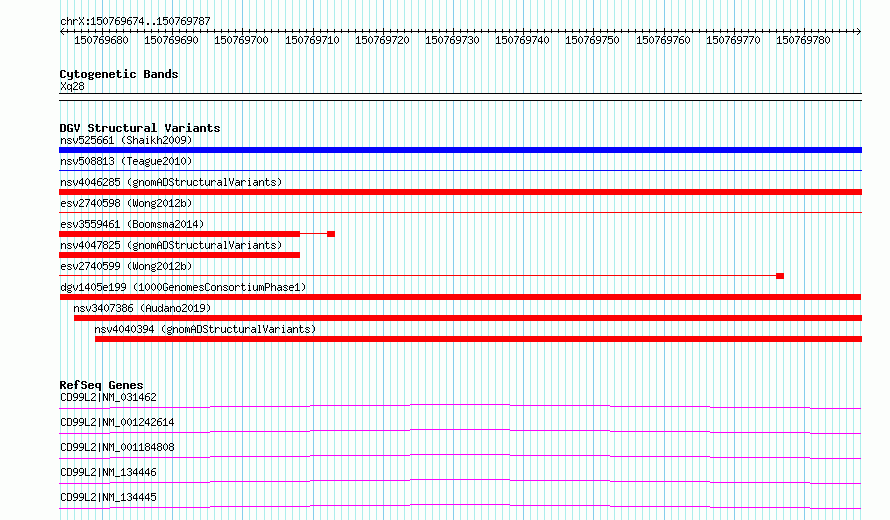Click the left arrow end of the ruler

[x=62, y=31]
